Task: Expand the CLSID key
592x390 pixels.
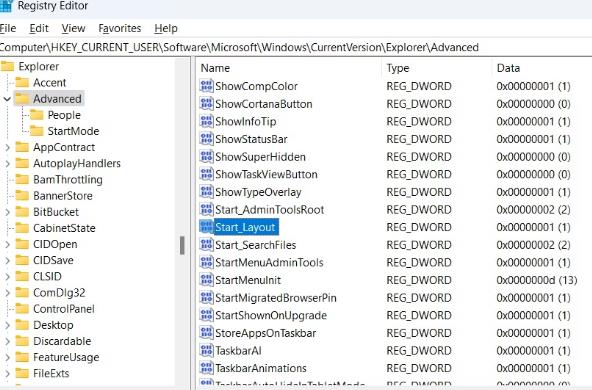Action: [7, 276]
